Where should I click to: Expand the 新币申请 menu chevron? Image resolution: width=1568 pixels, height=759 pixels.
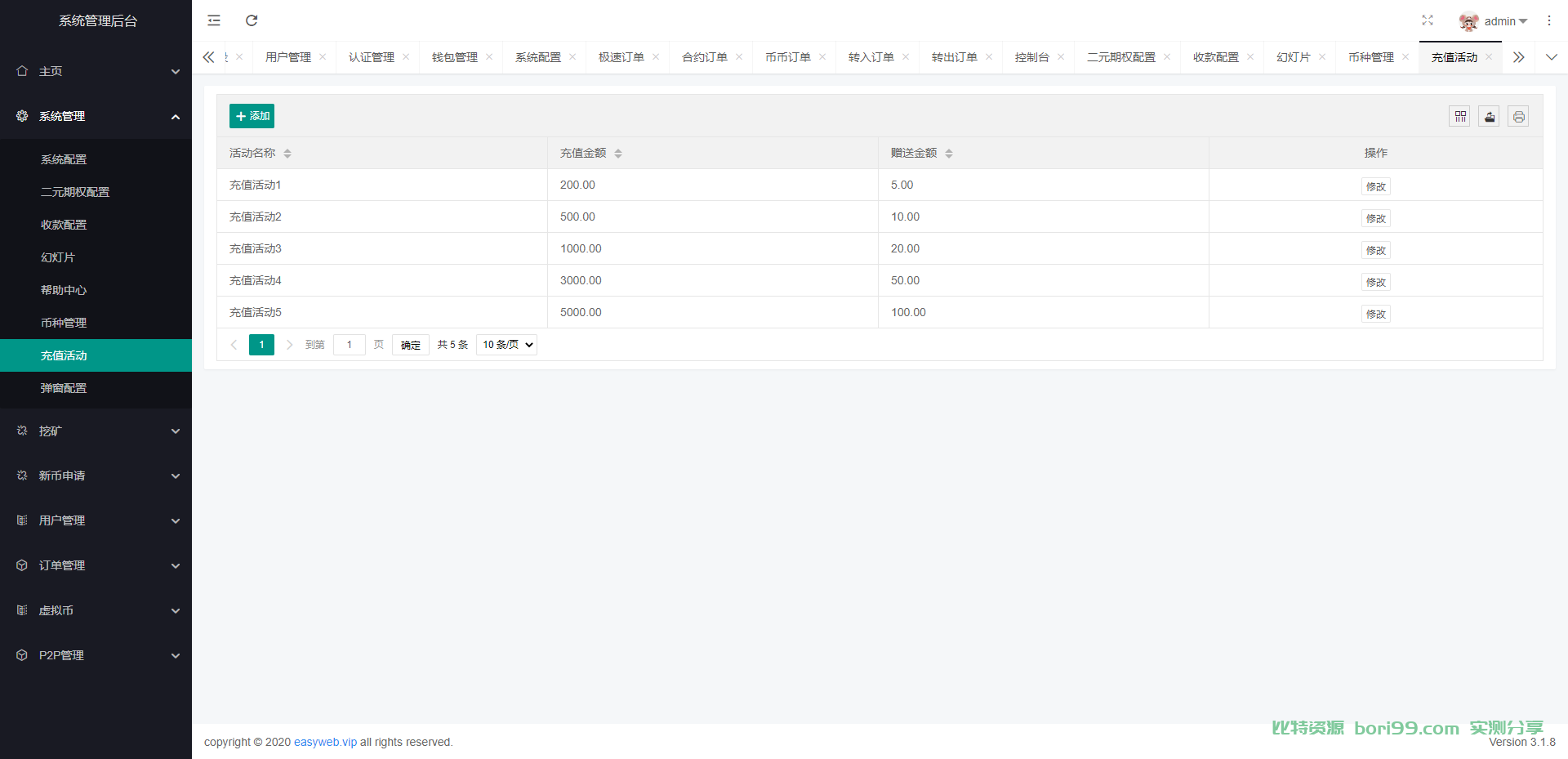175,475
